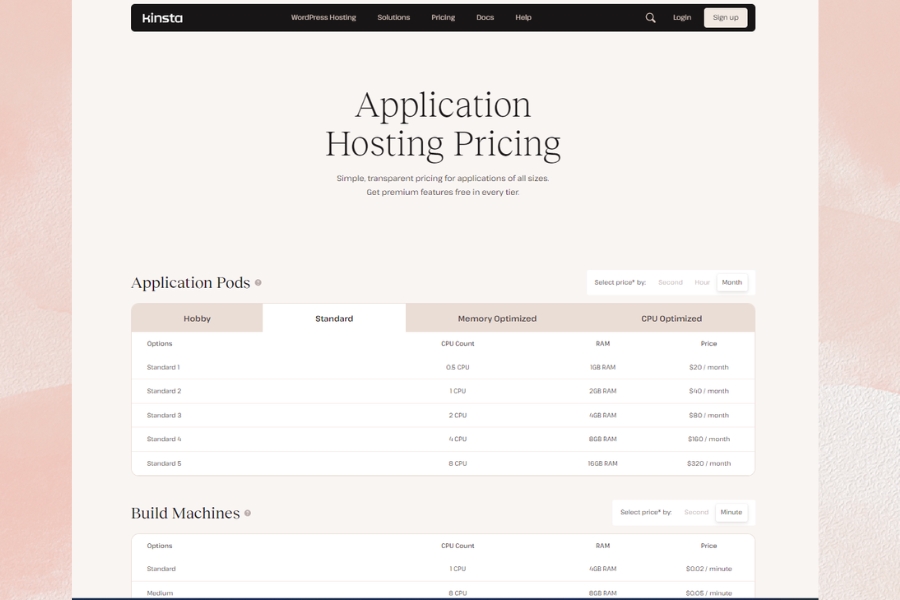Click the Sign up button
Viewport: 900px width, 600px height.
[x=726, y=18]
